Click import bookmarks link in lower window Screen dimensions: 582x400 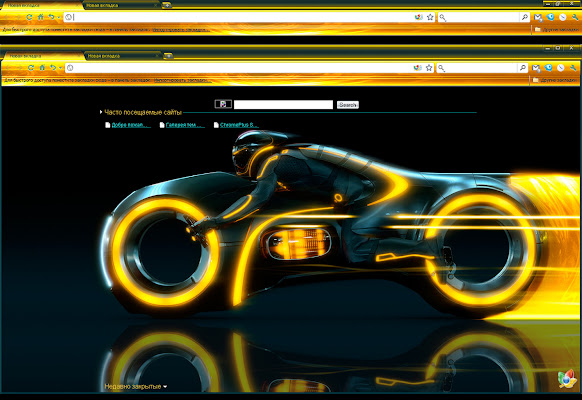point(183,80)
